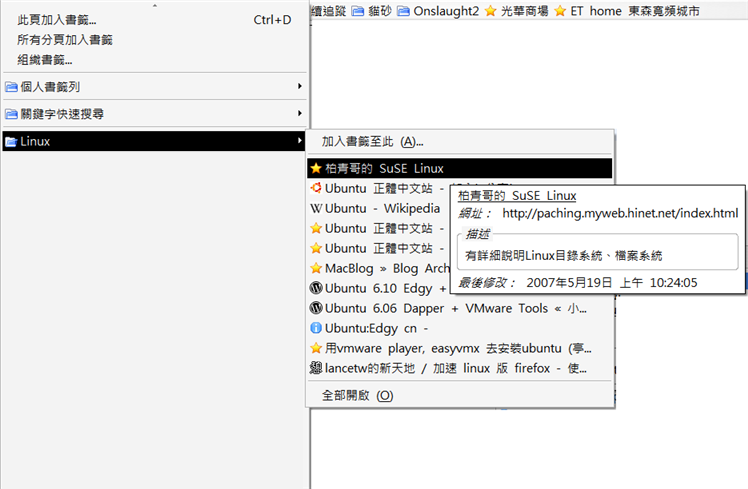The width and height of the screenshot is (748, 489).
Task: Open Ubuntu - Wikipedia bookmark
Action: [379, 208]
